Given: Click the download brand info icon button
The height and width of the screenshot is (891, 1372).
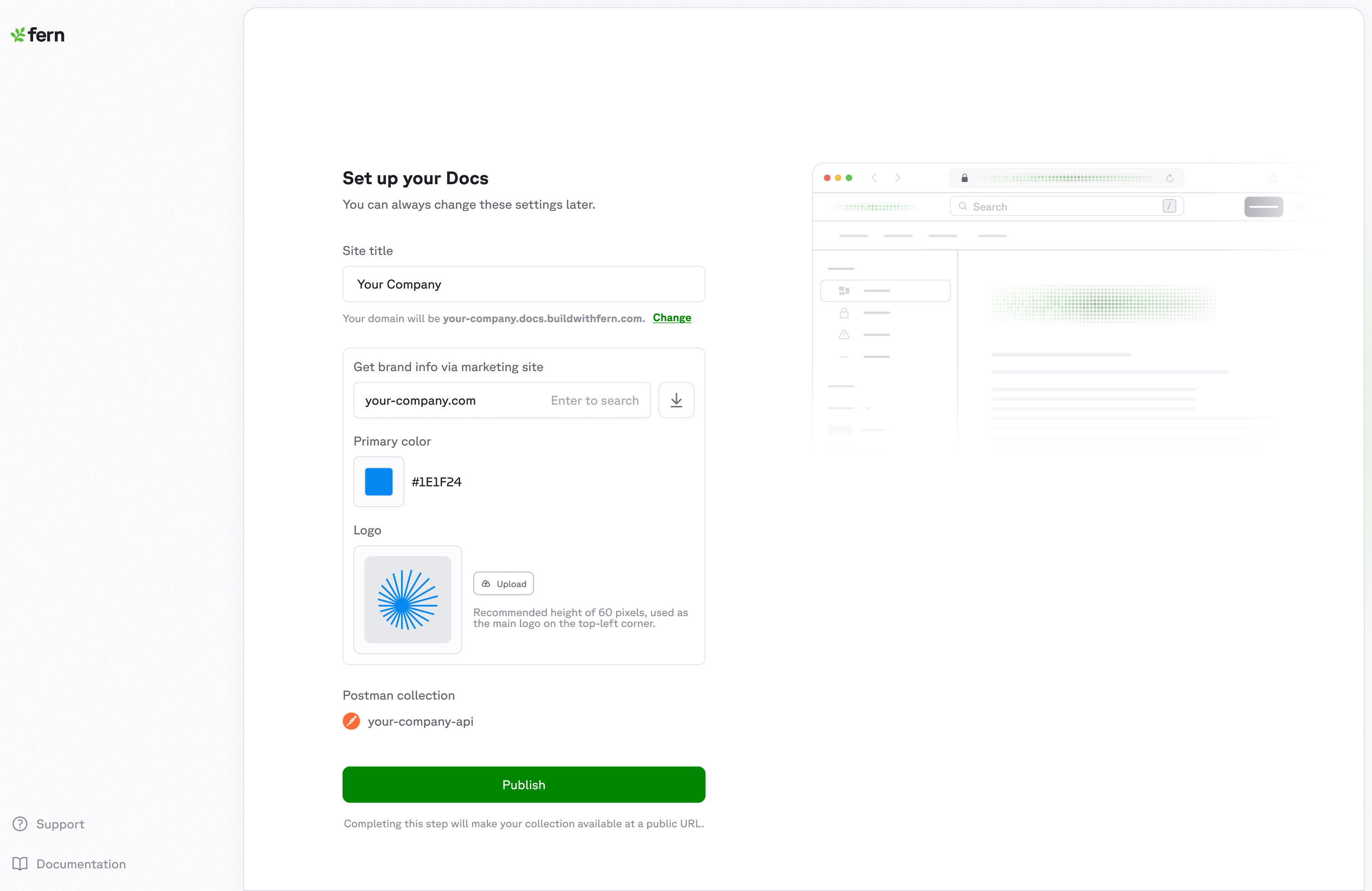Looking at the screenshot, I should (x=676, y=400).
